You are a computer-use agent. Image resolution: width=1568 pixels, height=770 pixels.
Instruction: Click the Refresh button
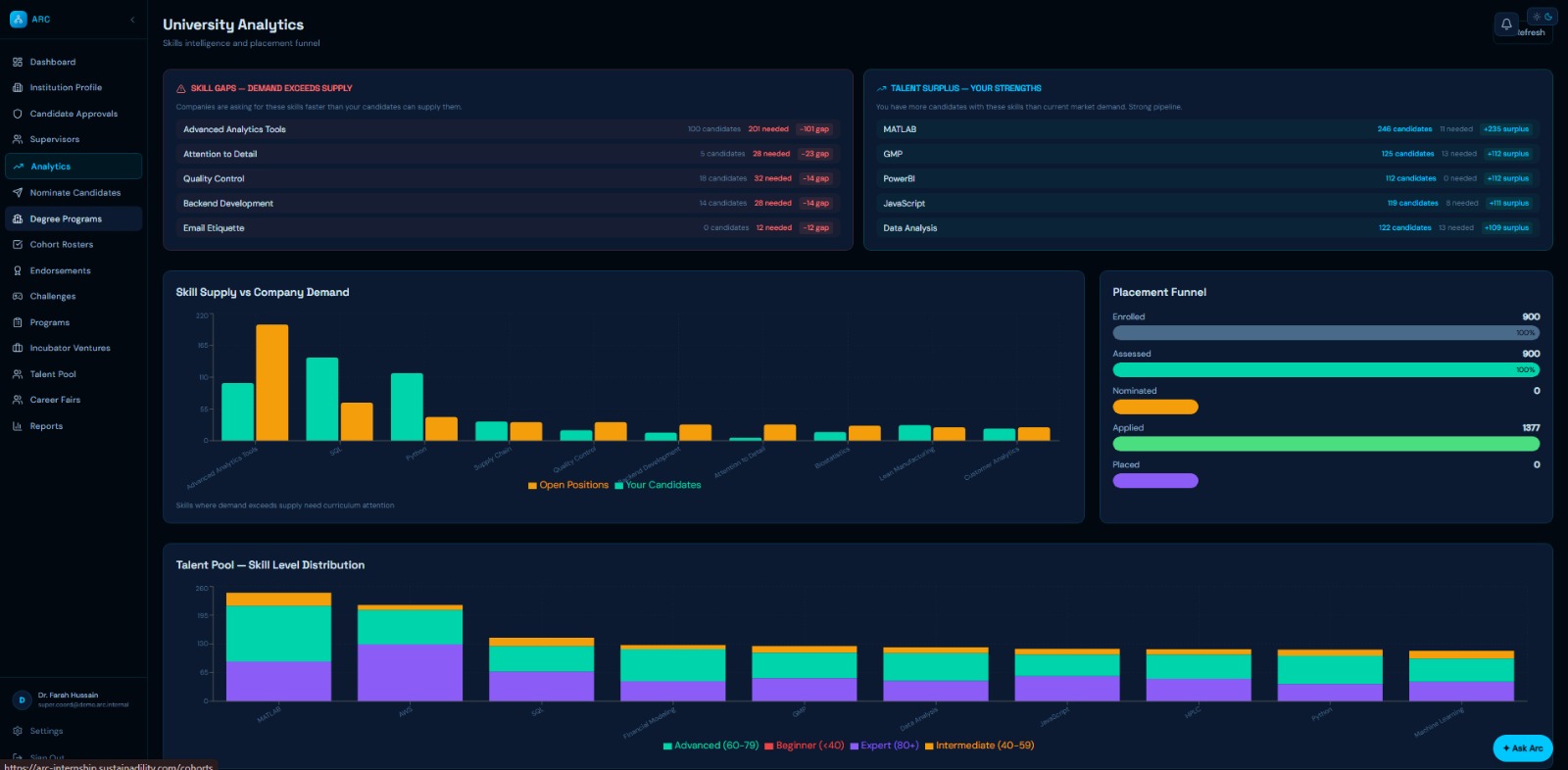(x=1532, y=32)
